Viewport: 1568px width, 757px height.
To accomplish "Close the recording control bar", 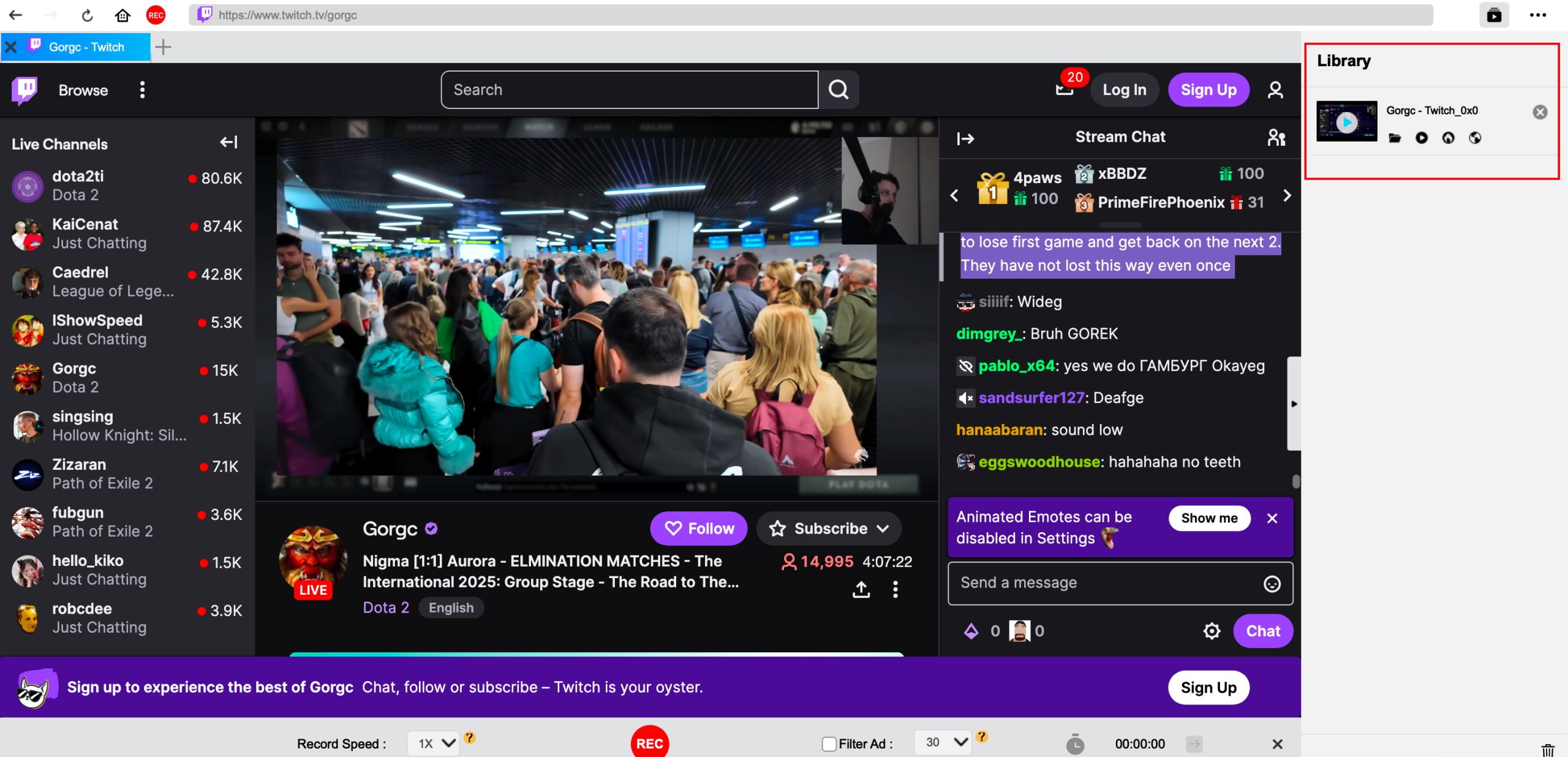I will click(x=1277, y=744).
